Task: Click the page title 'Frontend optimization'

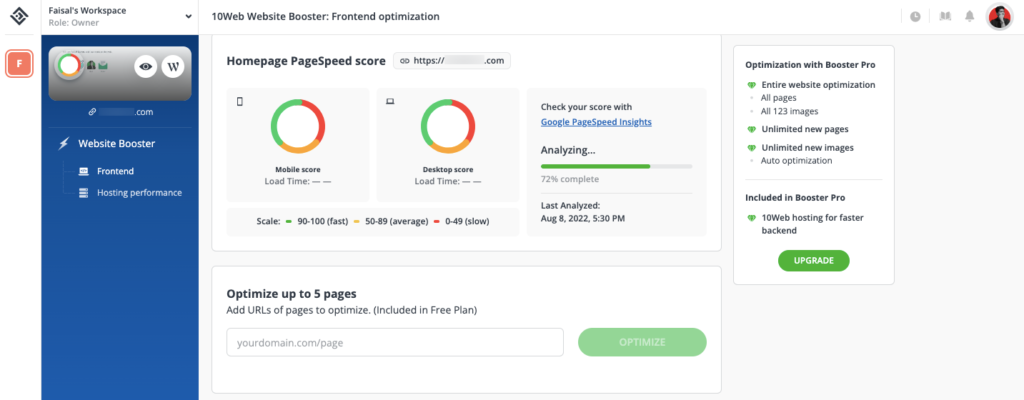Action: tap(385, 16)
